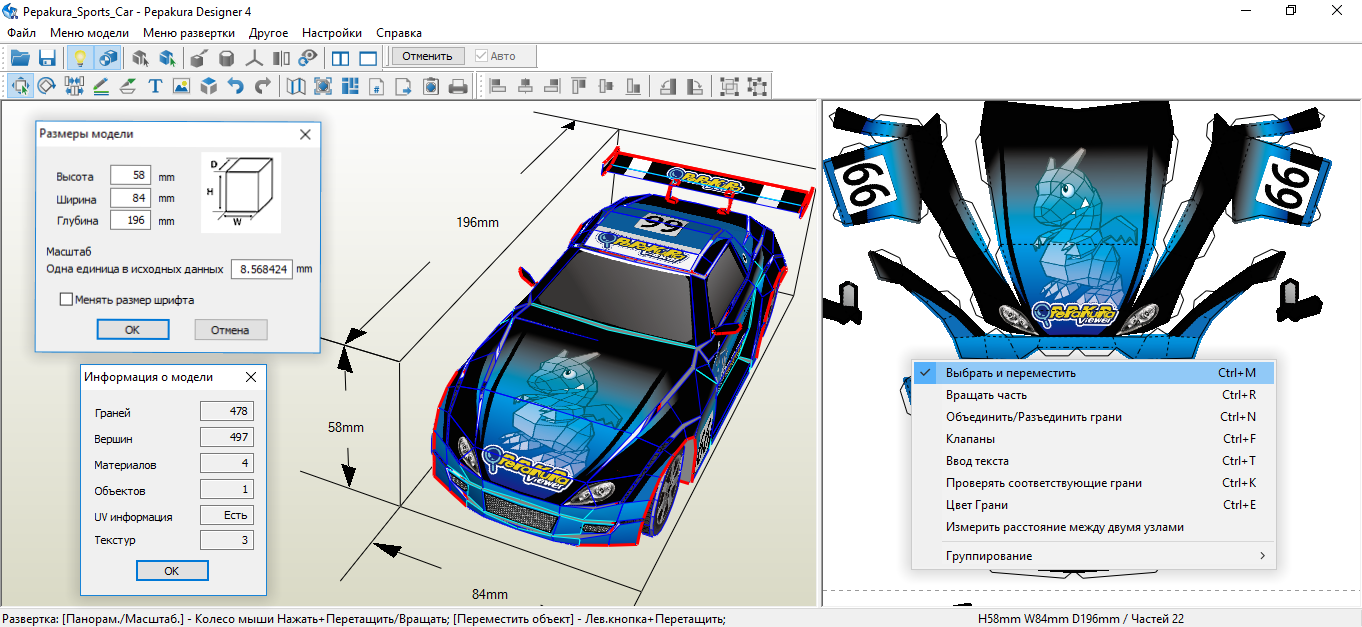The height and width of the screenshot is (627, 1362).
Task: Click the framed blue sphere icon
Action: 323,86
